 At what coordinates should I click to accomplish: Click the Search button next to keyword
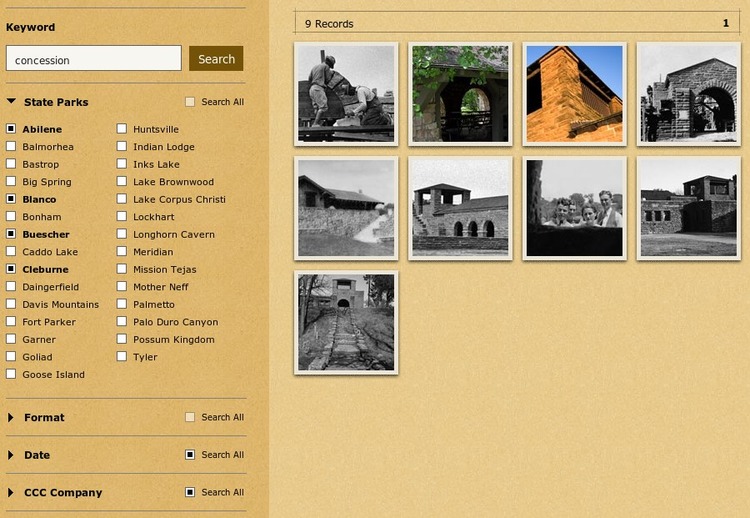[x=216, y=59]
